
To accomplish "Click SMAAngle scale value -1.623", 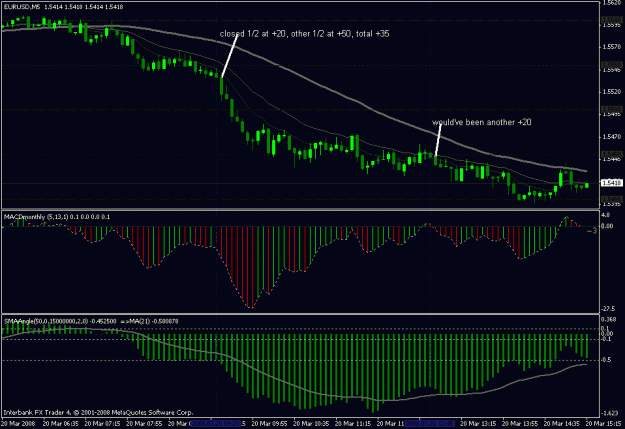I will (609, 413).
